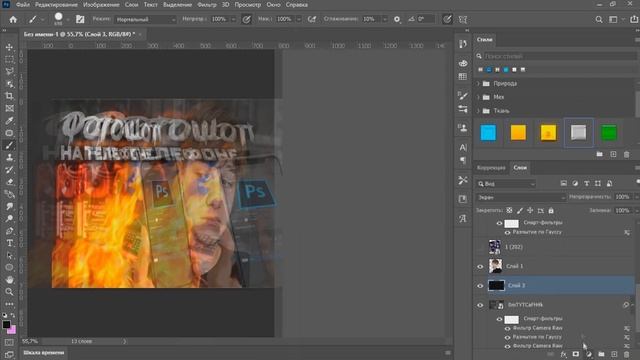Hide the smart object layer below Слой 3

480,305
